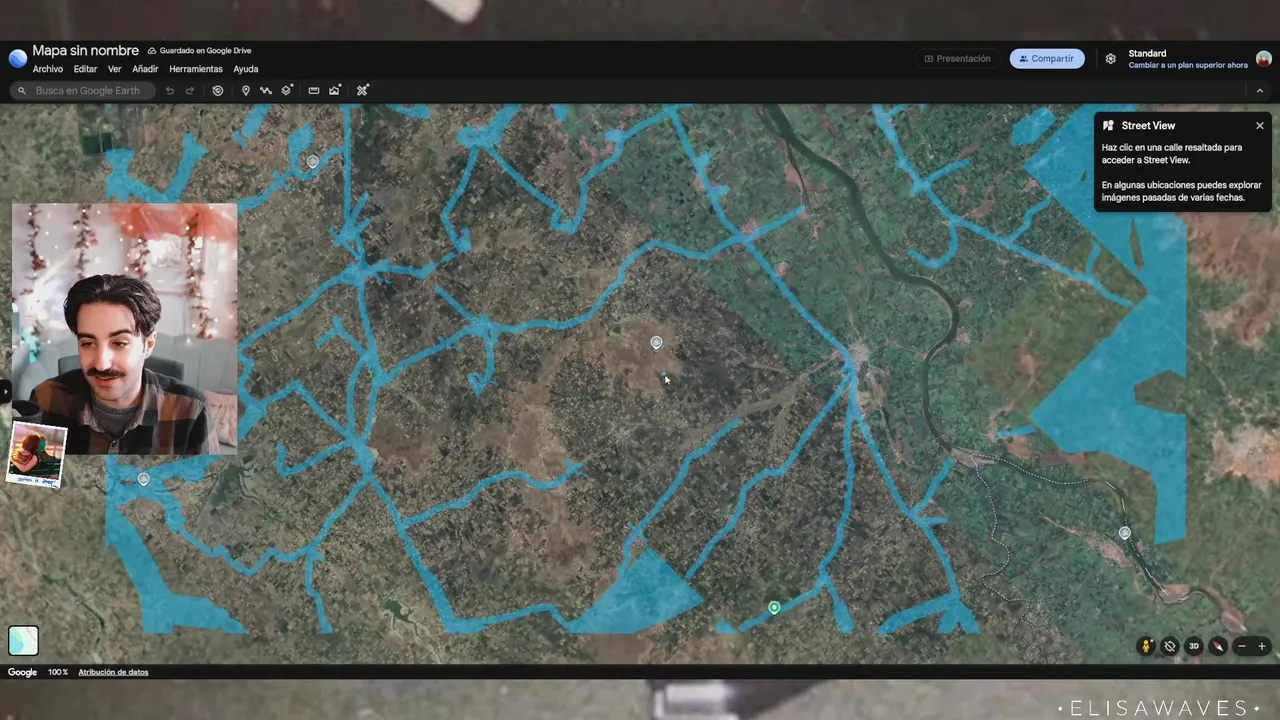
Task: Open settings gear in header
Action: pos(1110,59)
